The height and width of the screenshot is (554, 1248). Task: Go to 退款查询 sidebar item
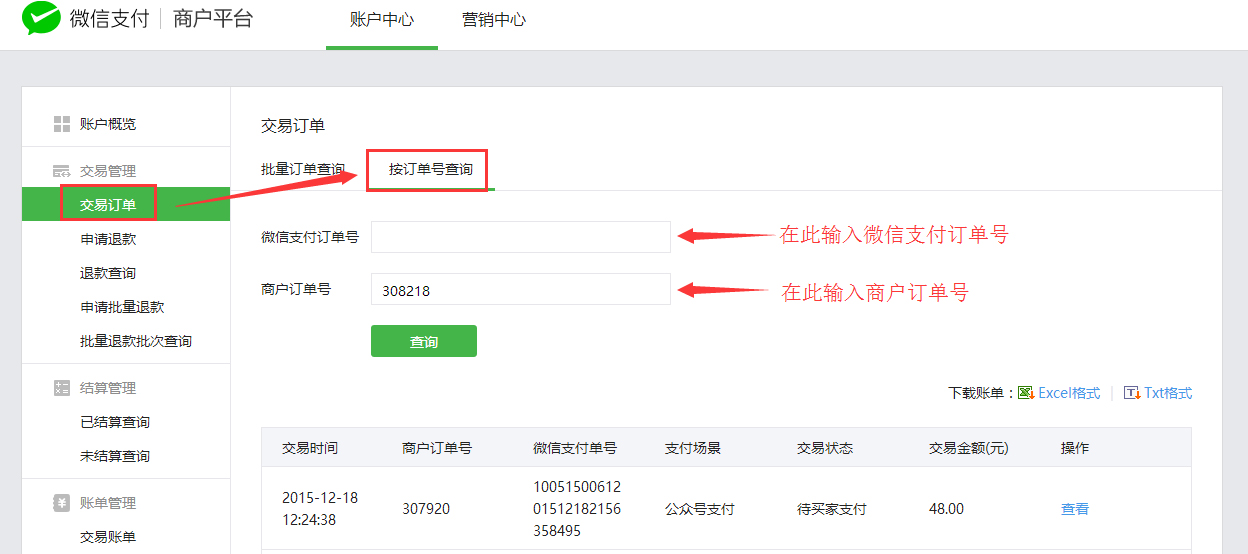pyautogui.click(x=108, y=273)
